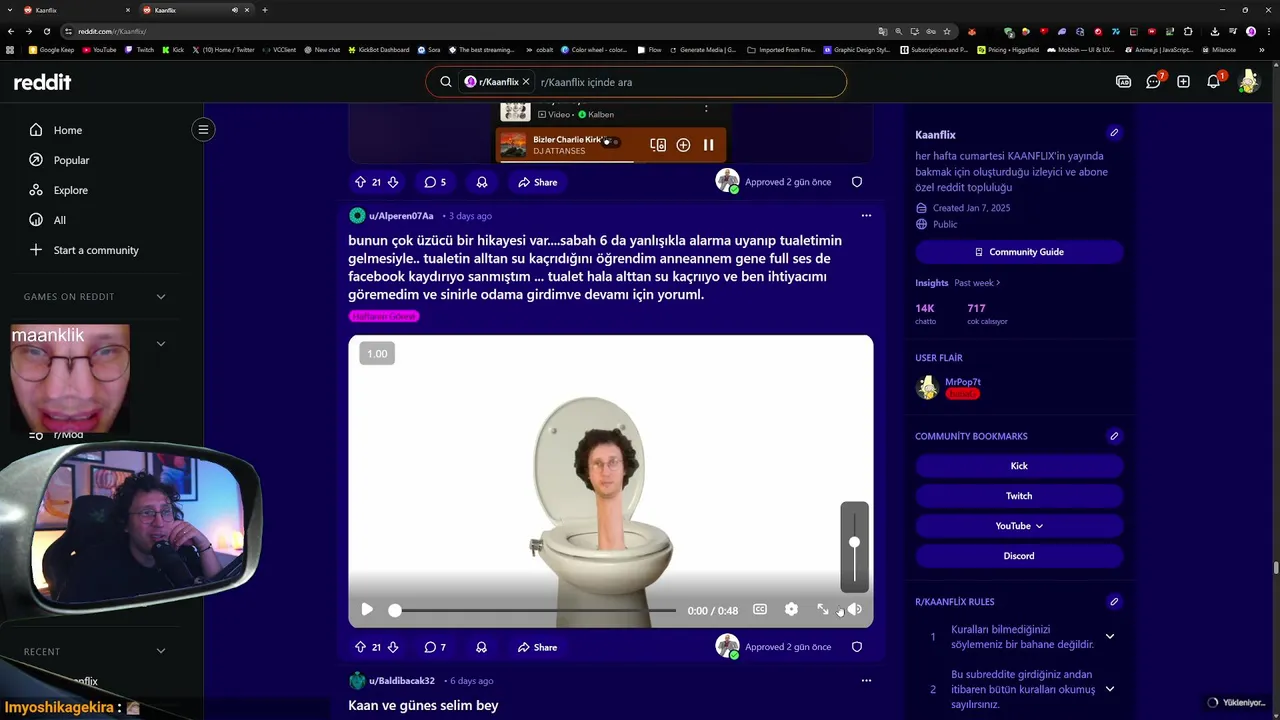
Task: Open the 5 comments on first post
Action: point(435,182)
